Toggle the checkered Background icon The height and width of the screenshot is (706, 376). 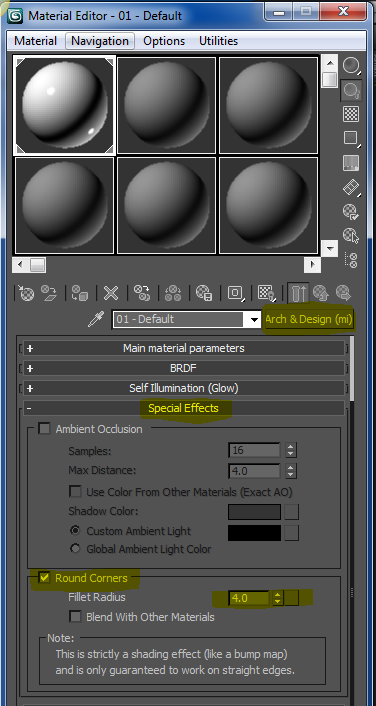click(x=351, y=114)
